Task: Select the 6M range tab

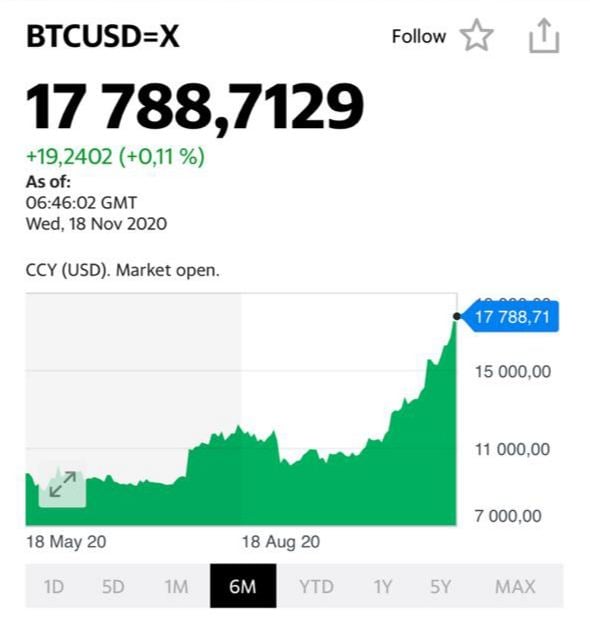Action: click(243, 586)
